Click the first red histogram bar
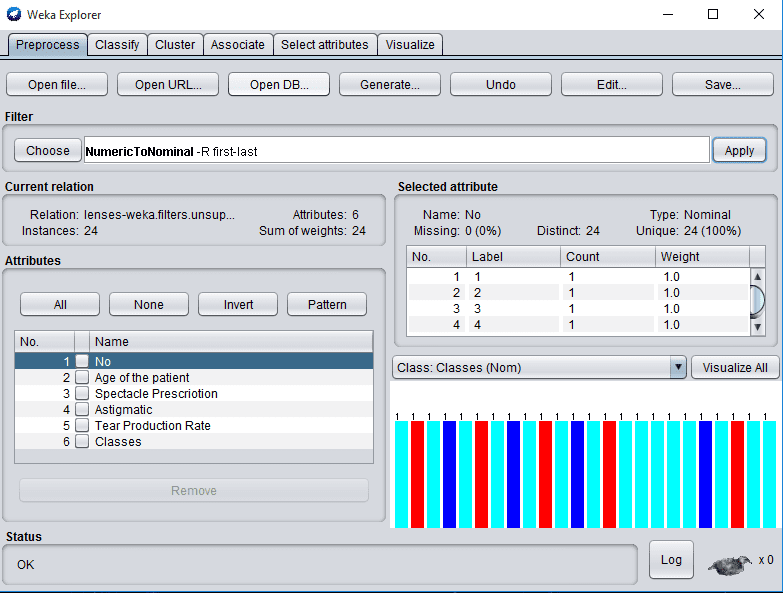 tap(417, 474)
